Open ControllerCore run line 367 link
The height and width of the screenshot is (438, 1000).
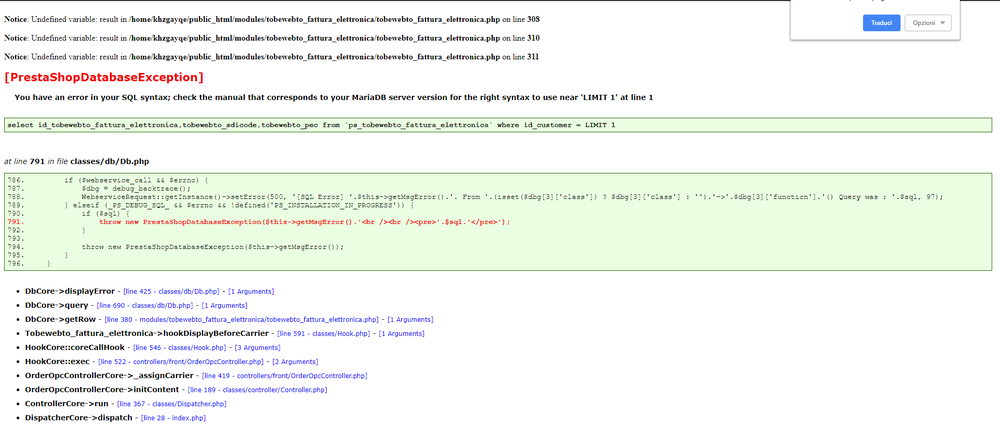tap(172, 404)
